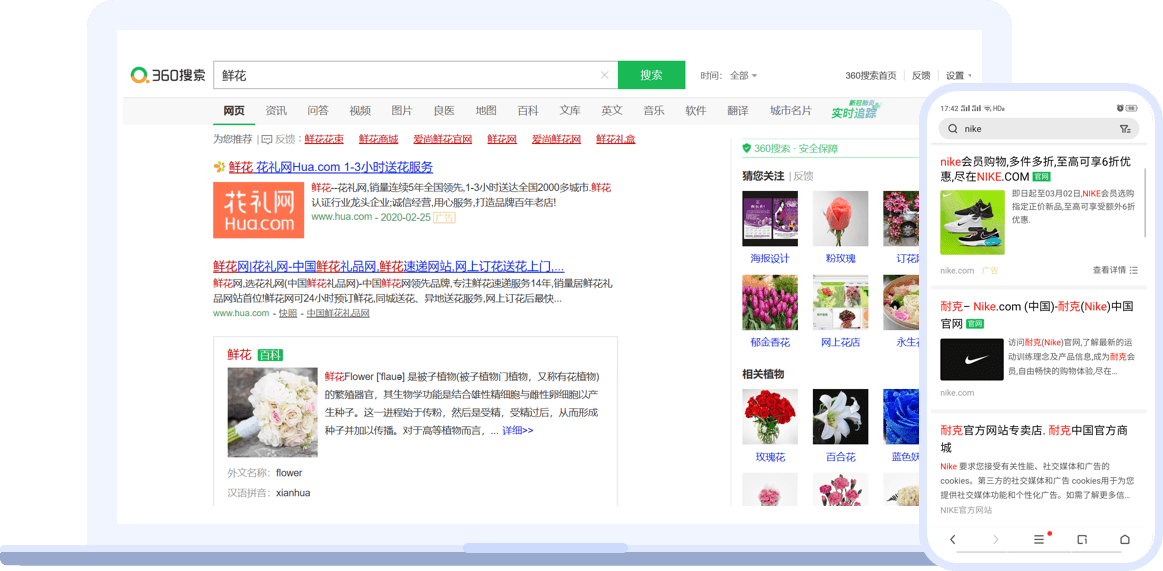Image resolution: width=1163 pixels, height=571 pixels.
Task: Open the 设置 settings dropdown
Action: [958, 76]
